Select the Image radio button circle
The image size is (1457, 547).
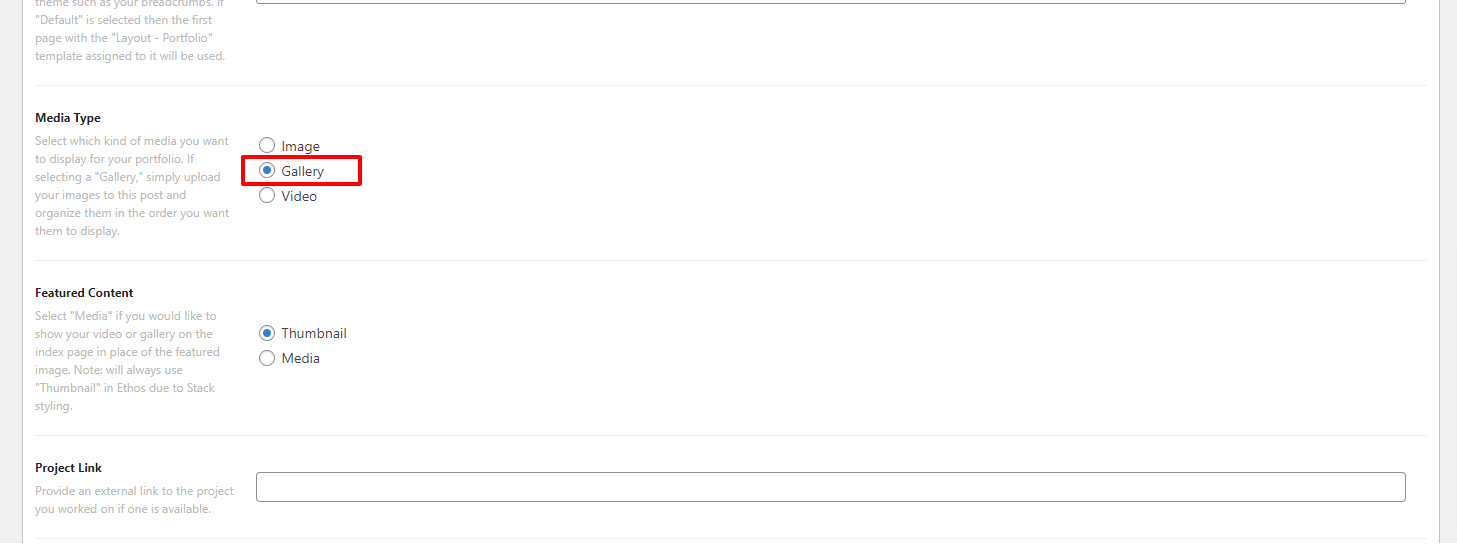point(267,146)
